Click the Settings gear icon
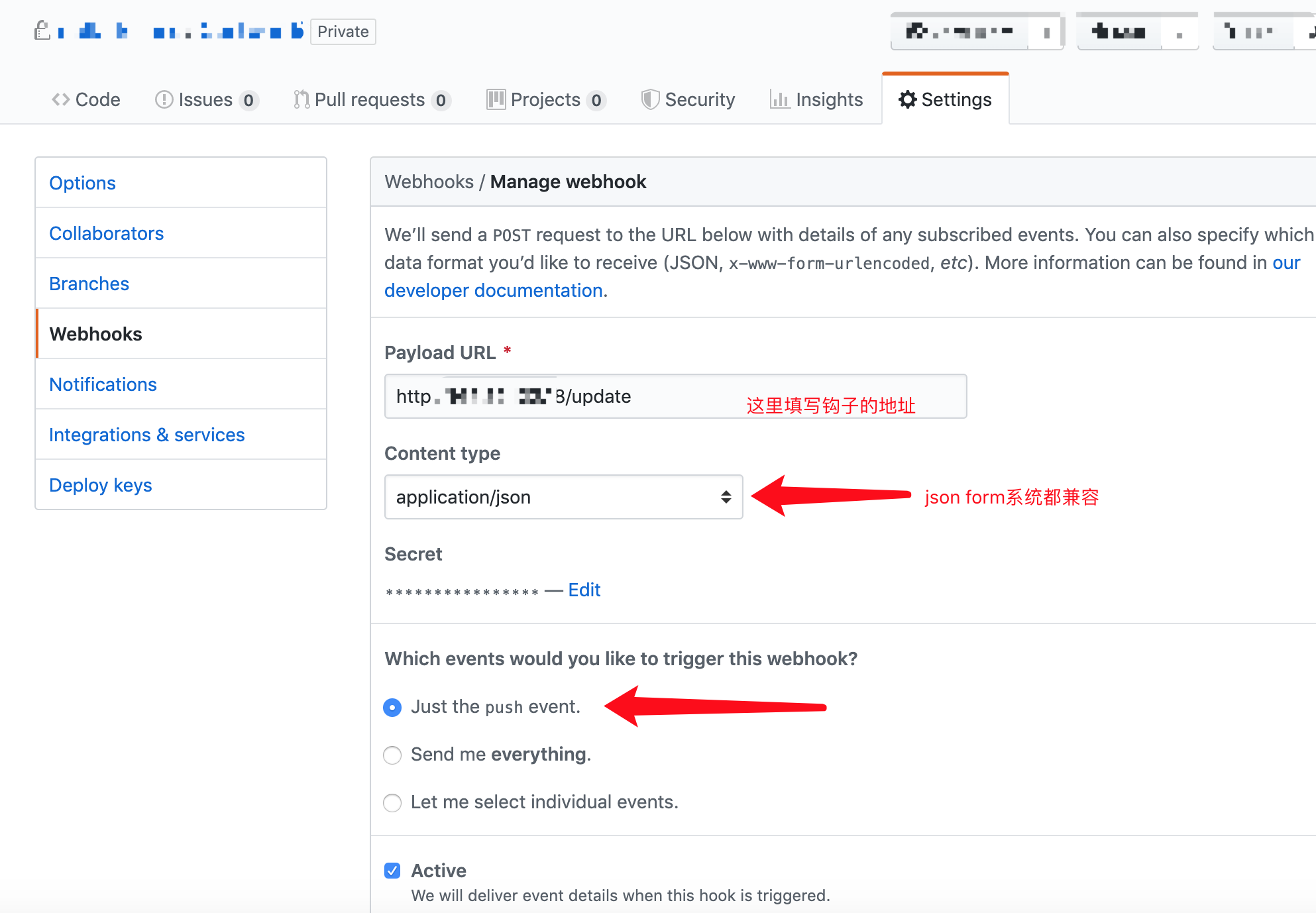1316x913 pixels. (907, 99)
